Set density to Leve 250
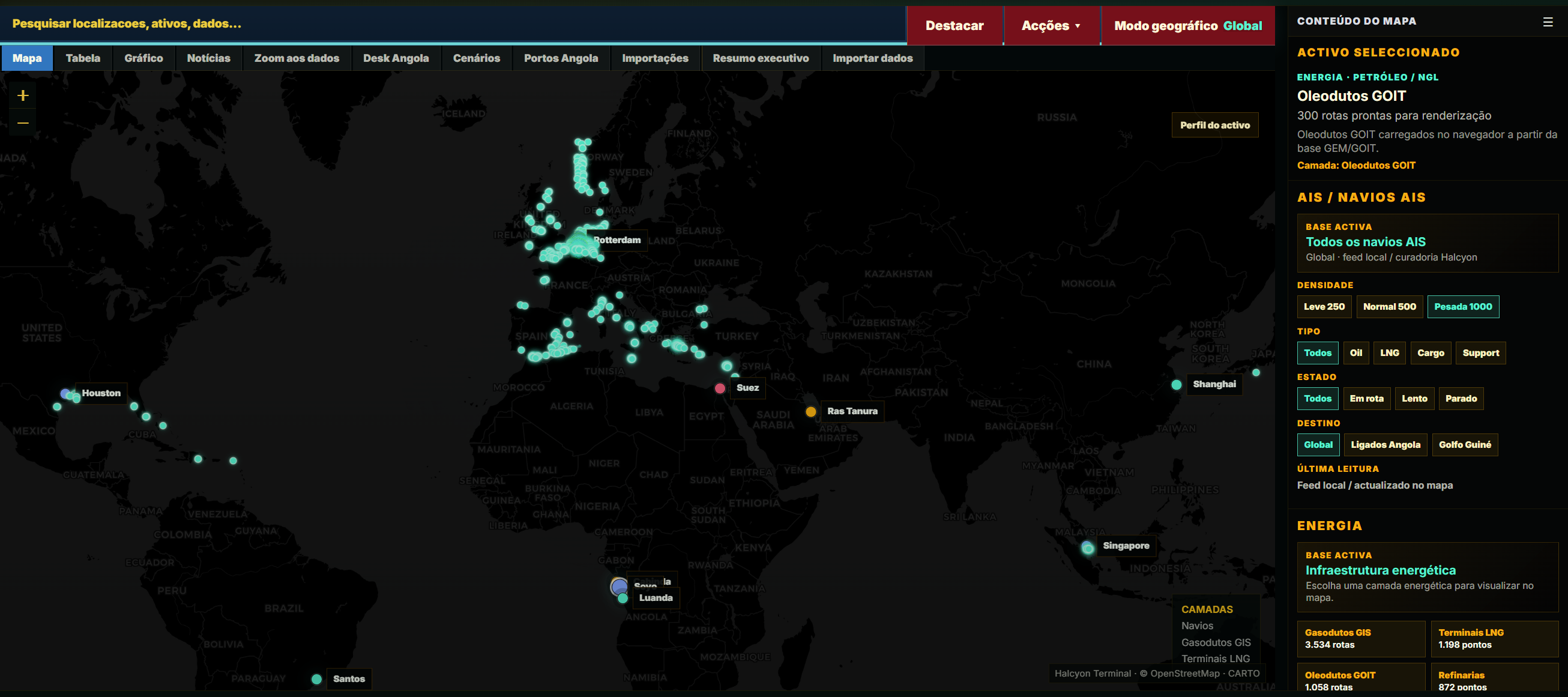 [x=1324, y=307]
